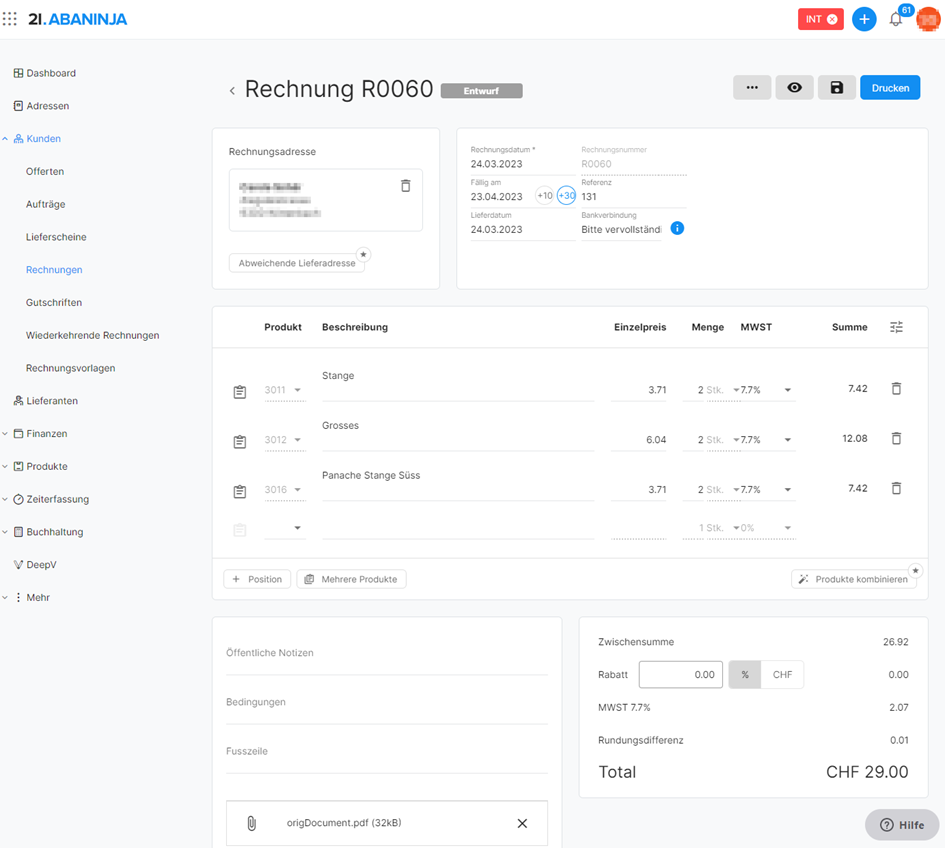Viewport: 945px width, 848px height.
Task: Delete the Grosses line item
Action: coord(896,438)
